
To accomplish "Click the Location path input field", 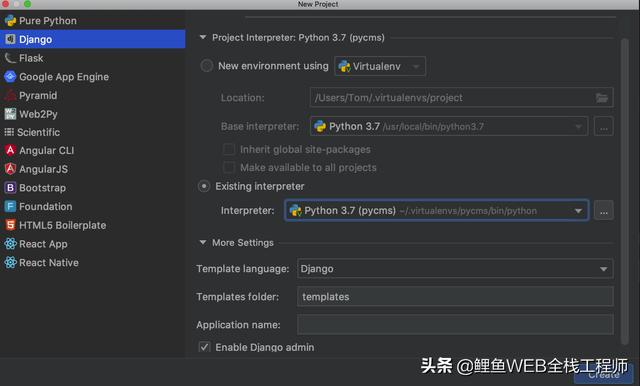I will [461, 98].
